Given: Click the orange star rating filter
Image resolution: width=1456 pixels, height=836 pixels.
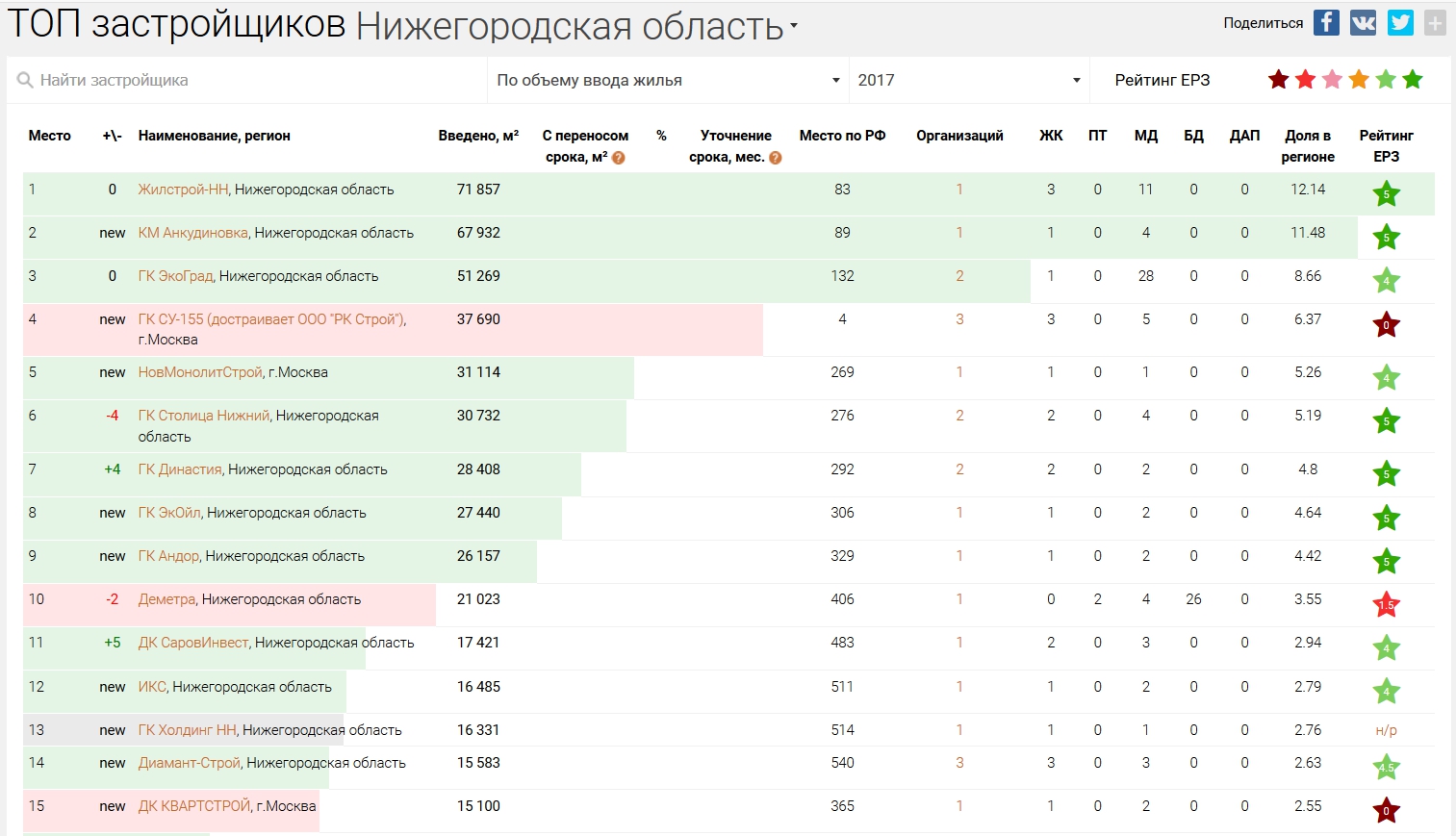Looking at the screenshot, I should (1359, 80).
